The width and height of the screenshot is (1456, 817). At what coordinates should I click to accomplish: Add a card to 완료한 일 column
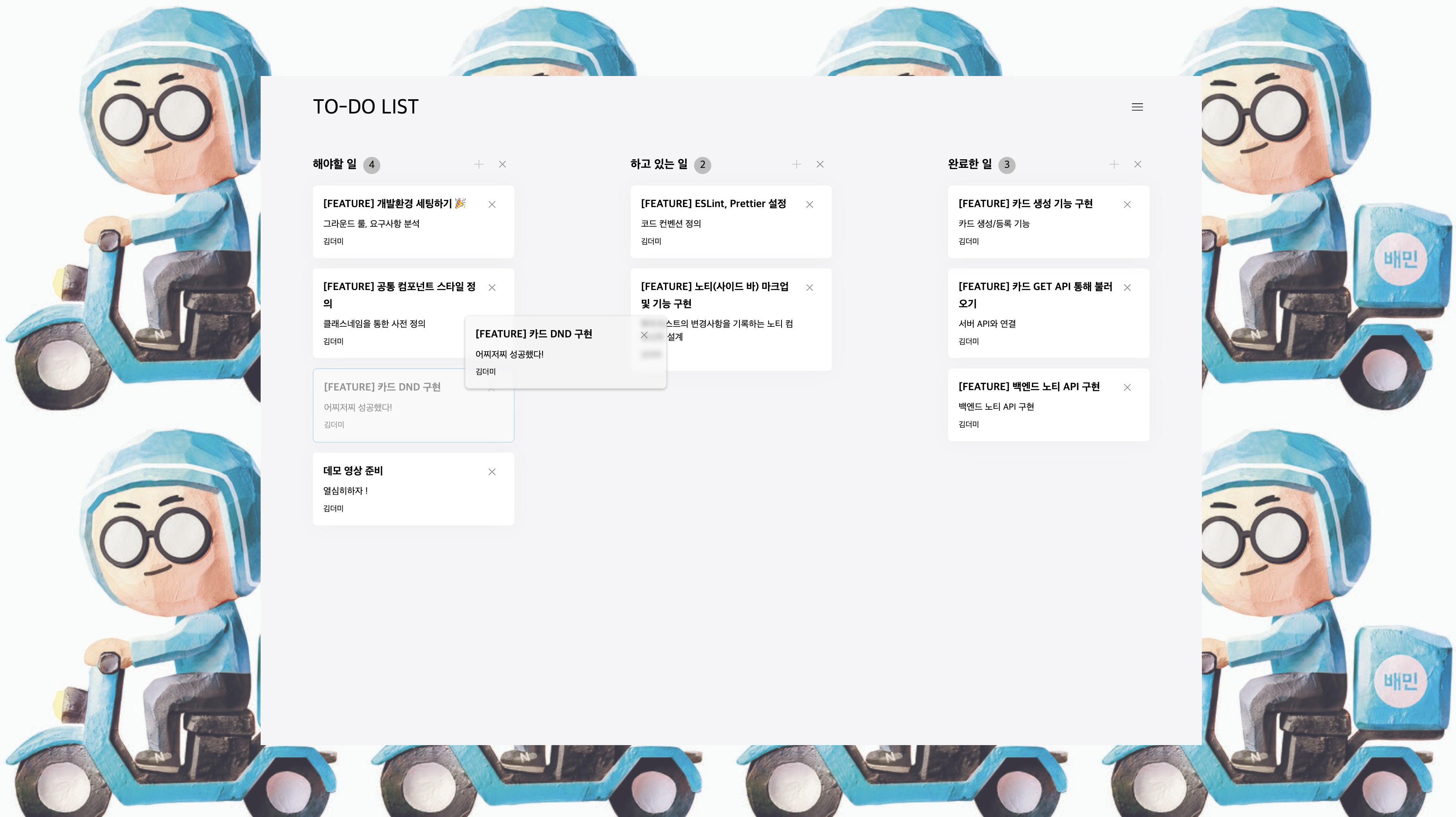click(1114, 164)
